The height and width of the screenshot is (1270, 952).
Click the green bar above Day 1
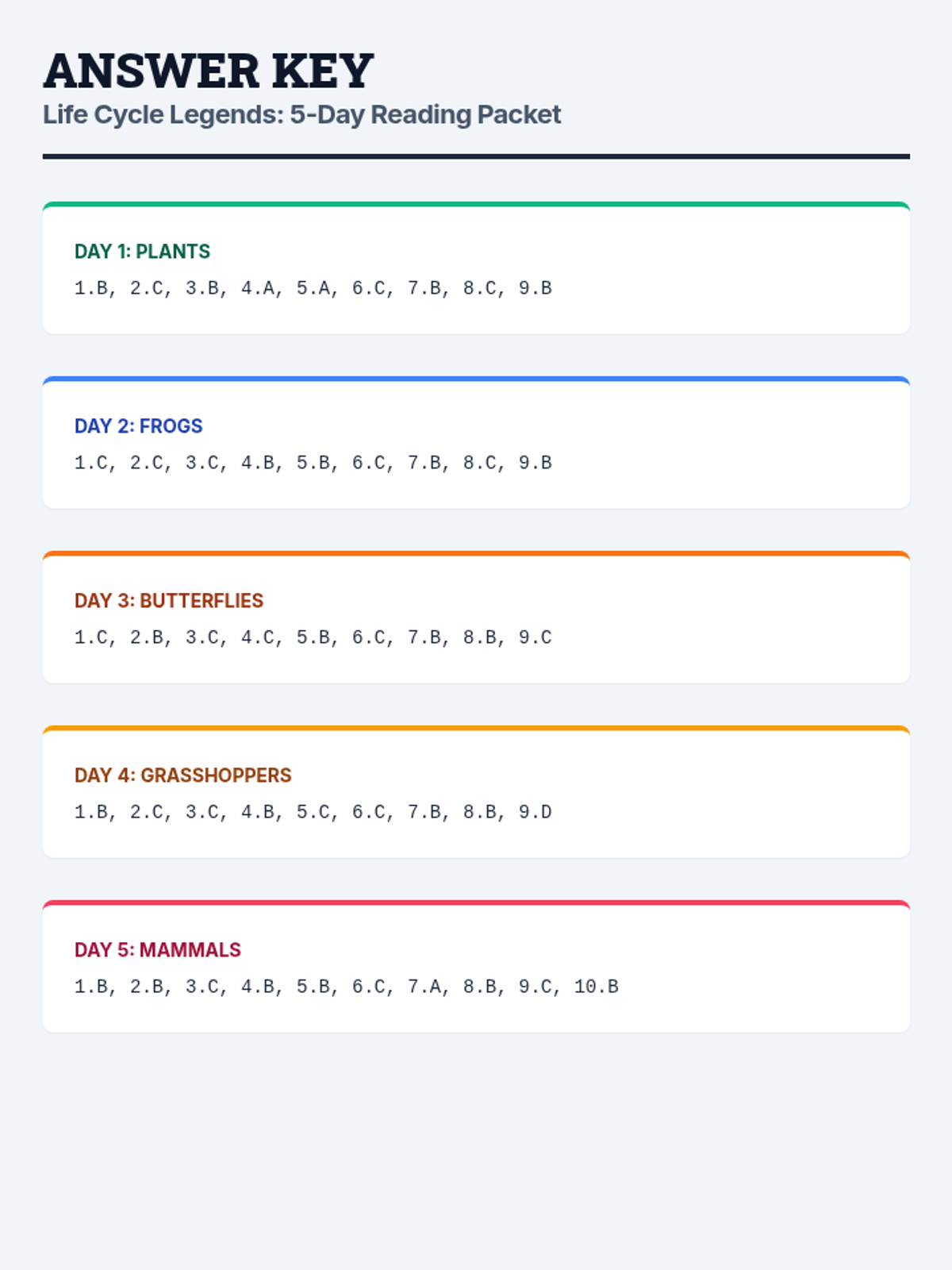point(476,204)
